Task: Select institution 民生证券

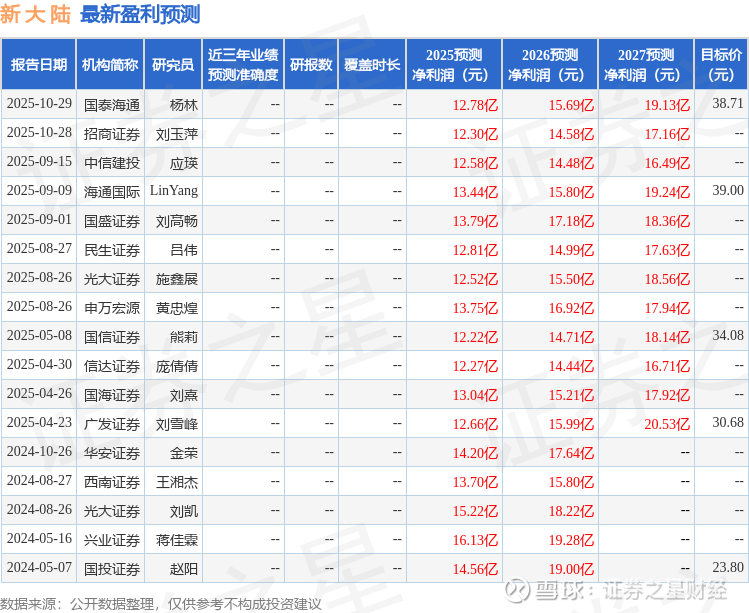Action: tap(112, 250)
